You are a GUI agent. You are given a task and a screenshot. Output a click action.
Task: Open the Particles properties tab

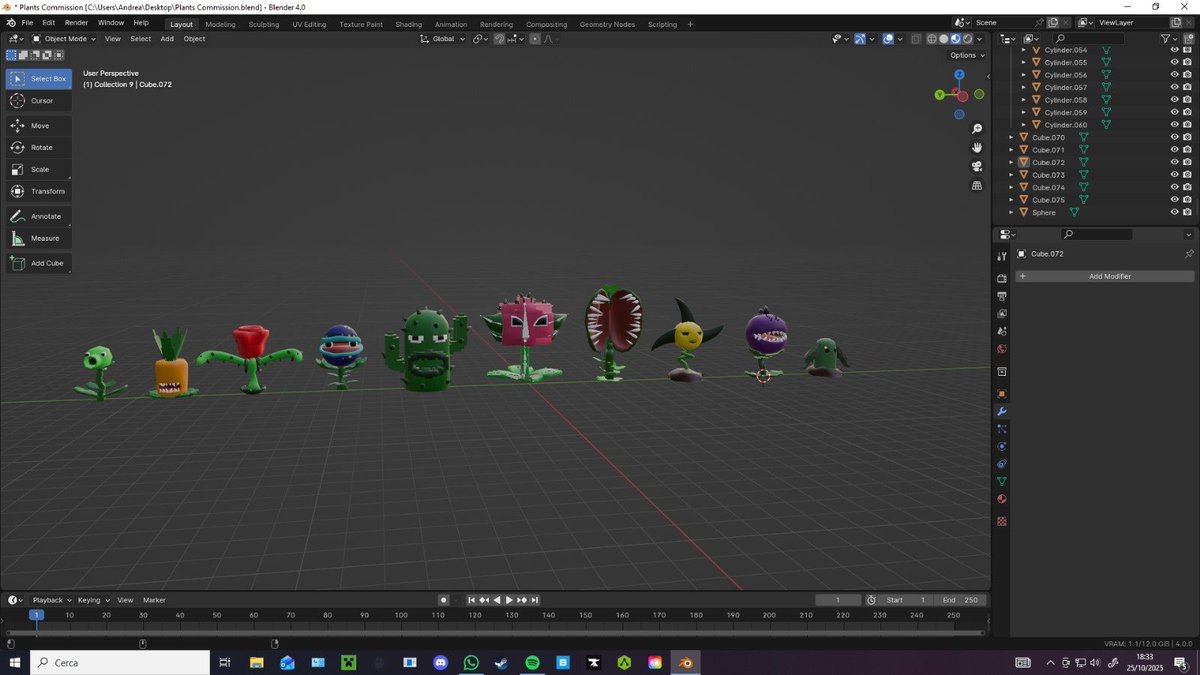[x=1001, y=429]
